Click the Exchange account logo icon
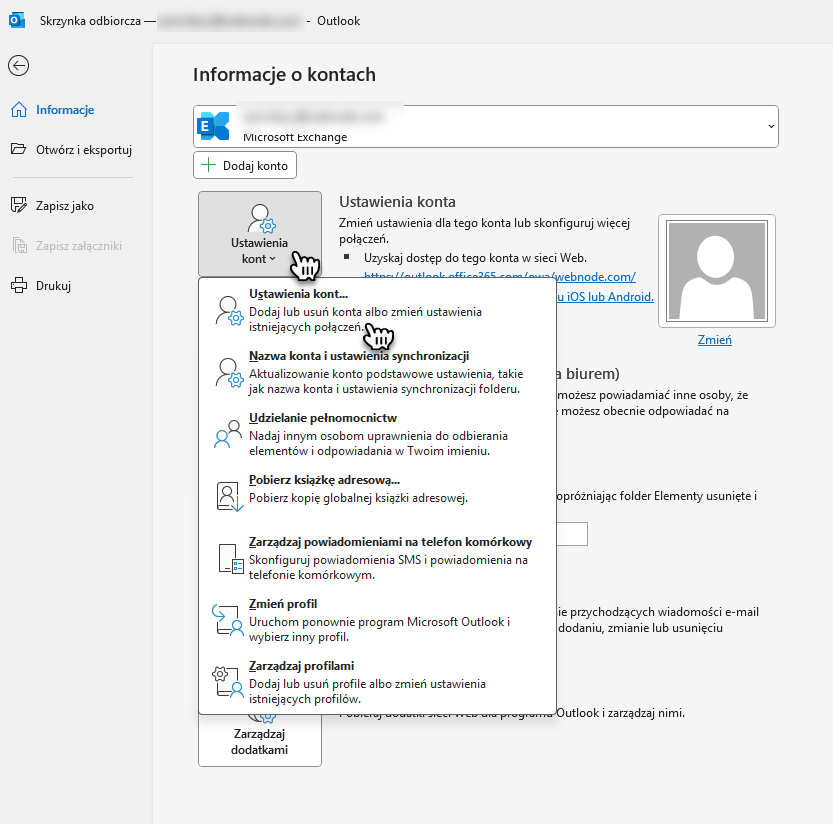833x824 pixels. point(213,126)
